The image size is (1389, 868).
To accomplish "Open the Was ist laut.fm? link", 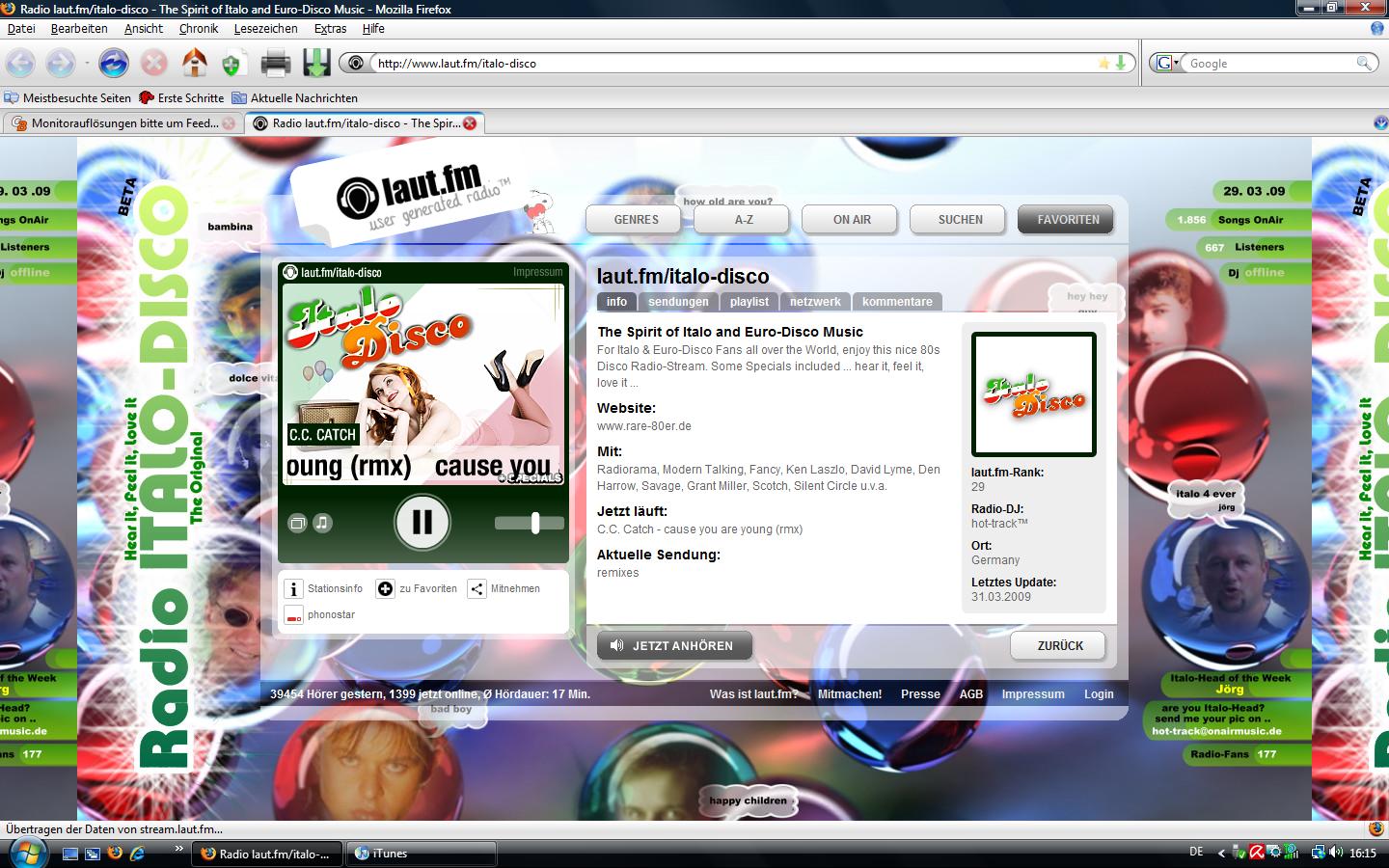I will click(x=754, y=694).
